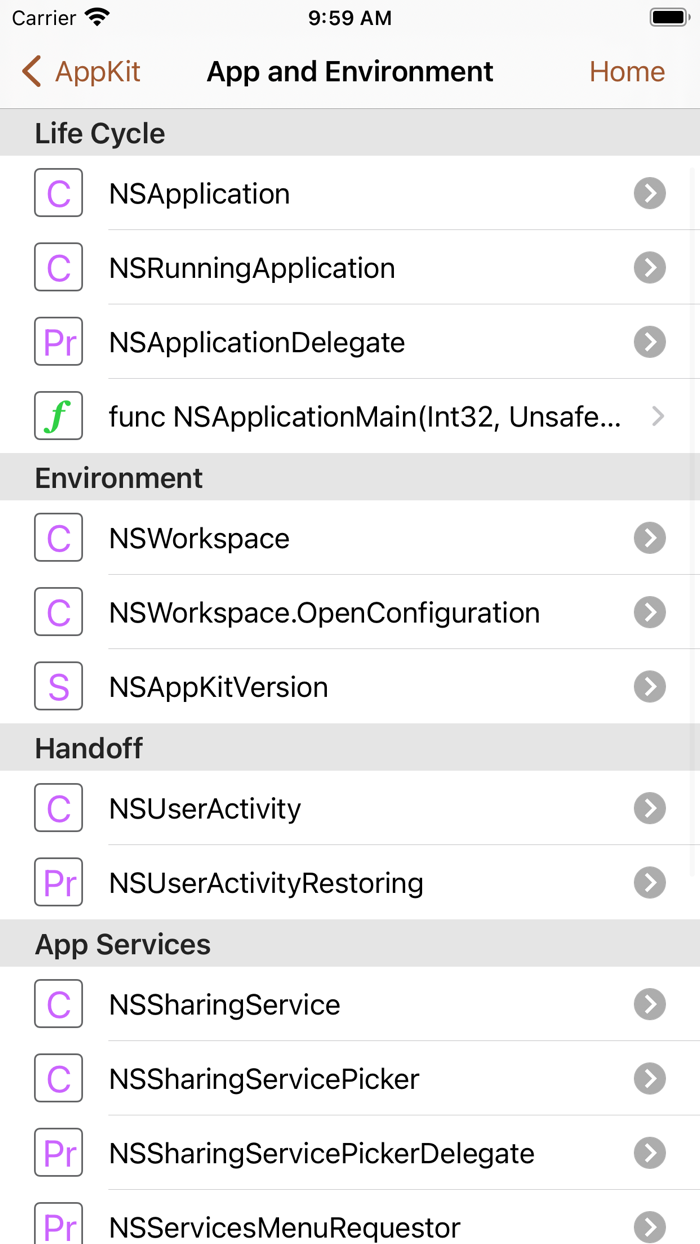Tap the App Services section header
This screenshot has width=700, height=1244.
123,945
